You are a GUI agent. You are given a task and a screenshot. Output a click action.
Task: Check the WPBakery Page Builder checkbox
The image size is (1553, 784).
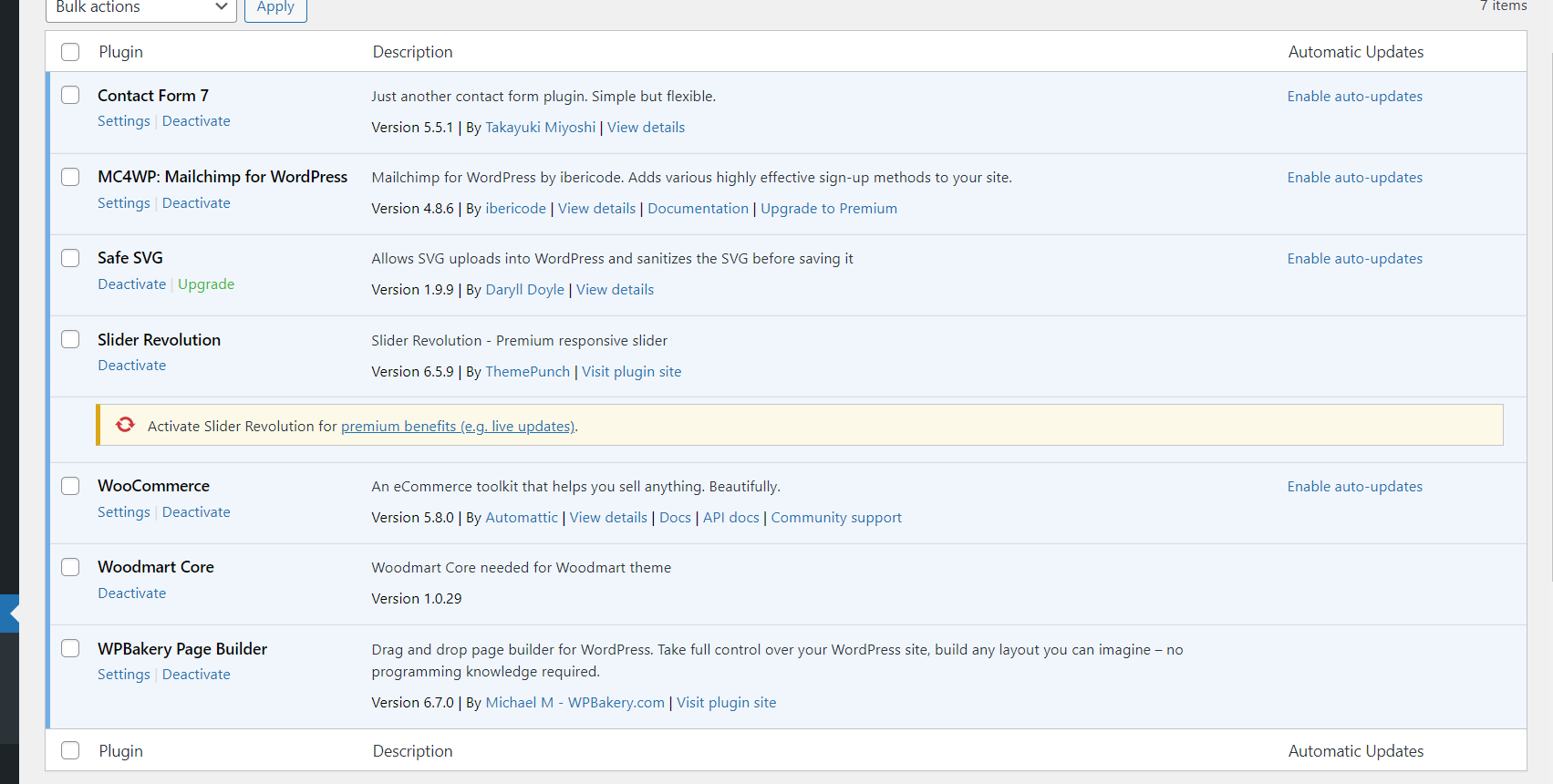(x=70, y=648)
